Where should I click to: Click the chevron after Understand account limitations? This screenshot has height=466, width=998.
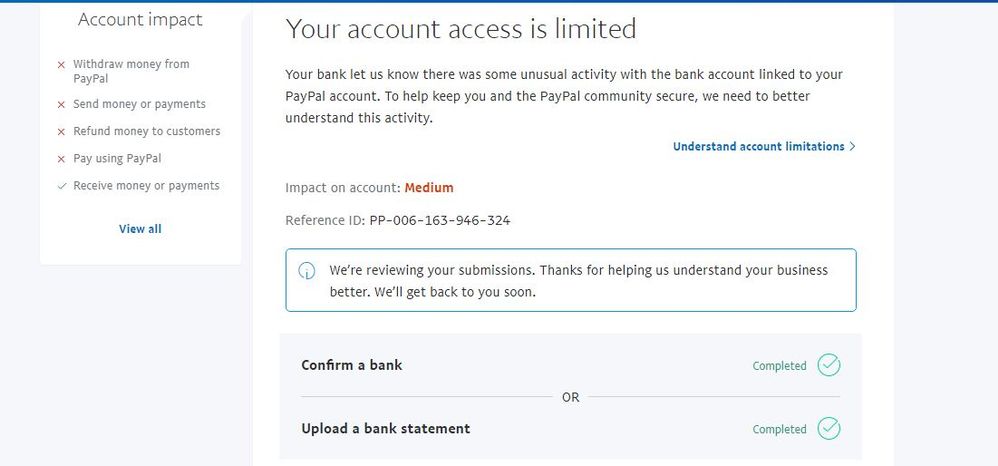(x=852, y=146)
